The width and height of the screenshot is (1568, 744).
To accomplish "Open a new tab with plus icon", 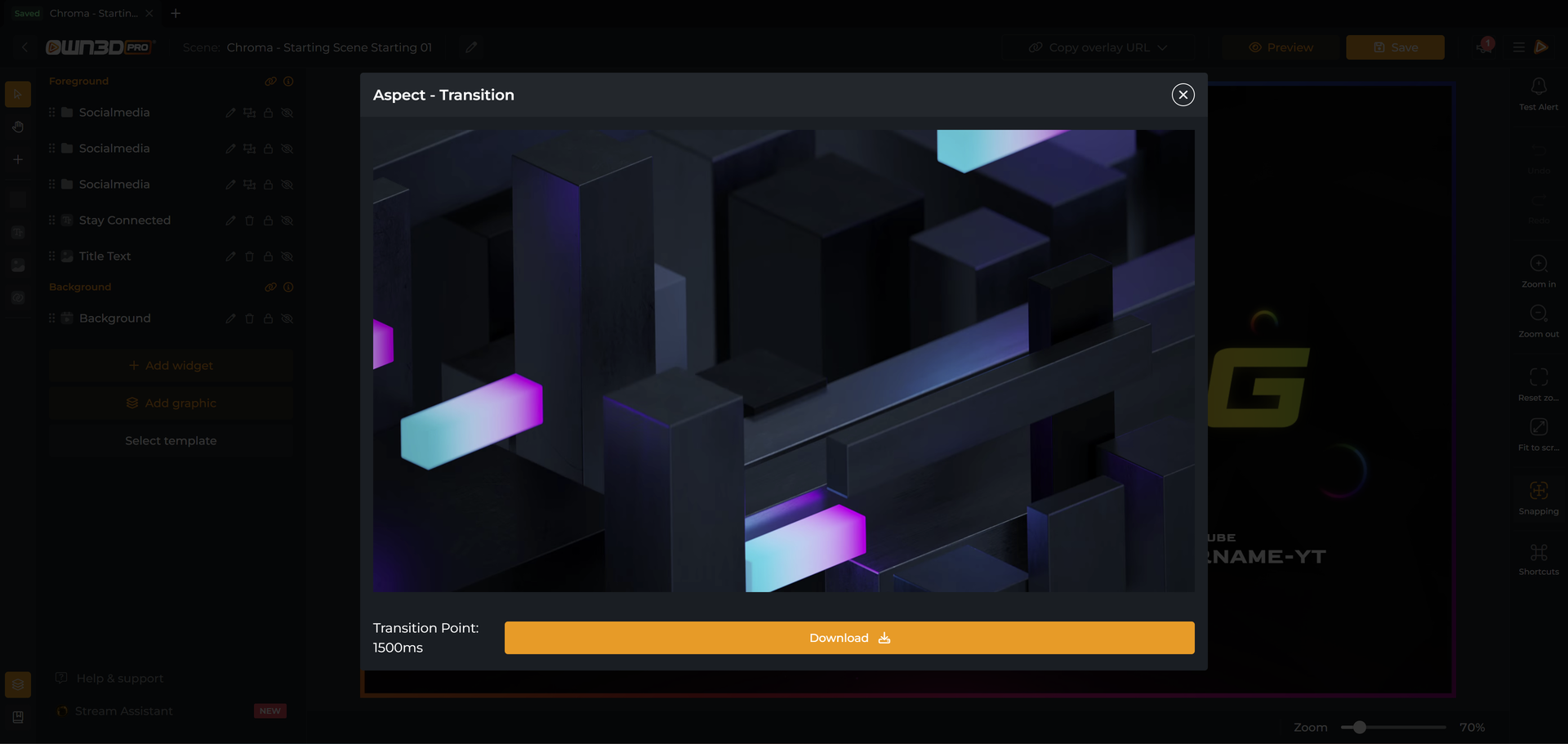I will click(x=176, y=13).
